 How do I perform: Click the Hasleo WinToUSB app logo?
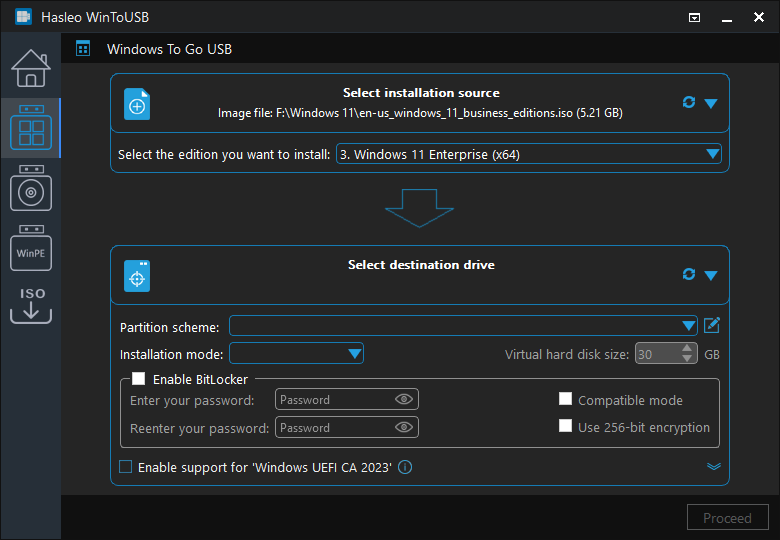pyautogui.click(x=23, y=17)
